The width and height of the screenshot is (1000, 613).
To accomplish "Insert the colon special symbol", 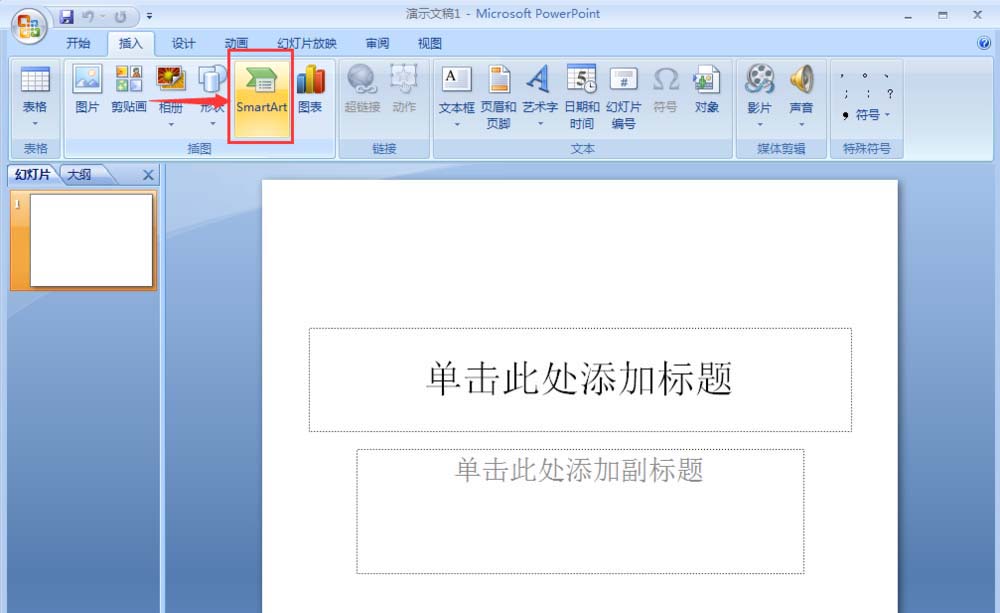I will [868, 94].
